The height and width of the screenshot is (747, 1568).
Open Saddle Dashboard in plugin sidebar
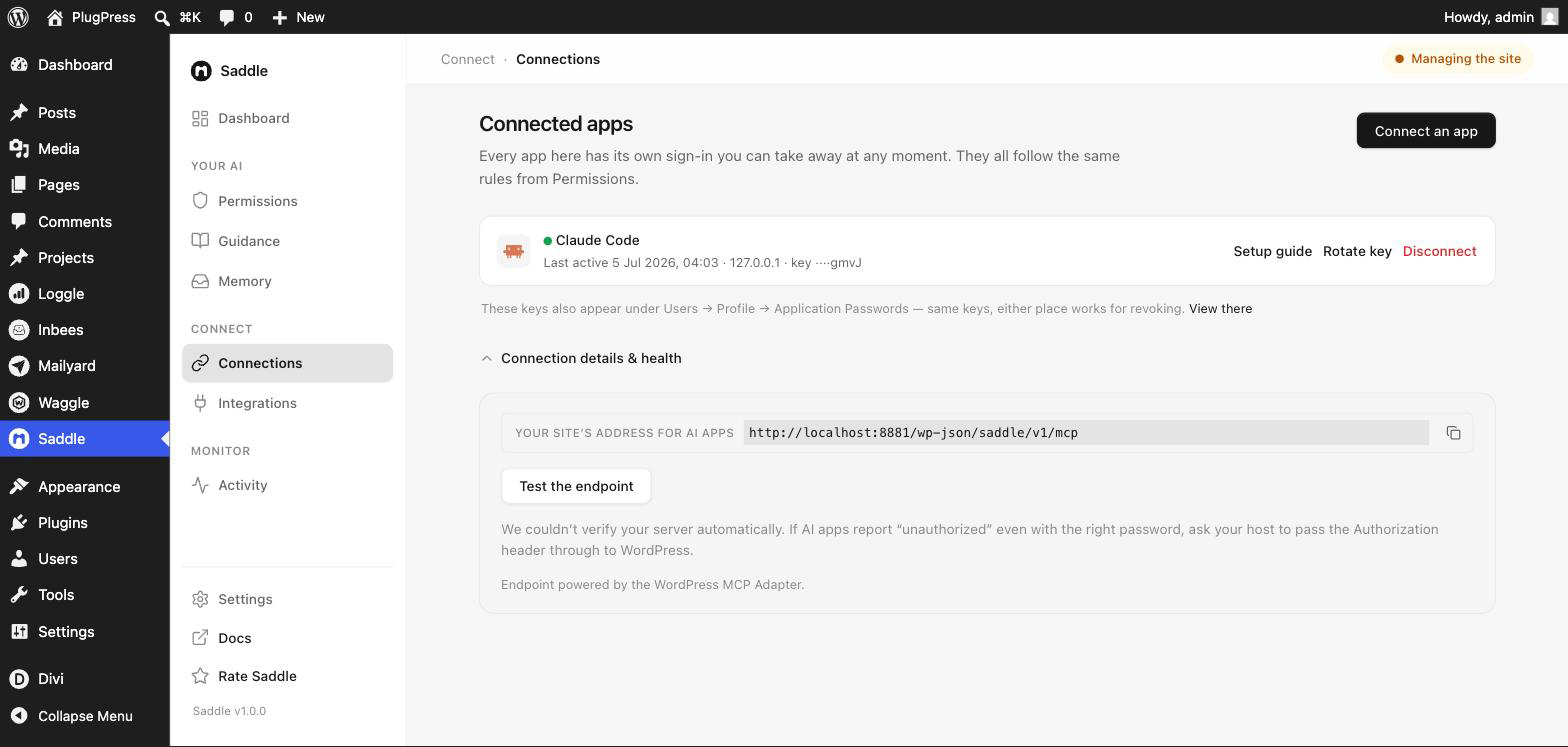point(287,118)
